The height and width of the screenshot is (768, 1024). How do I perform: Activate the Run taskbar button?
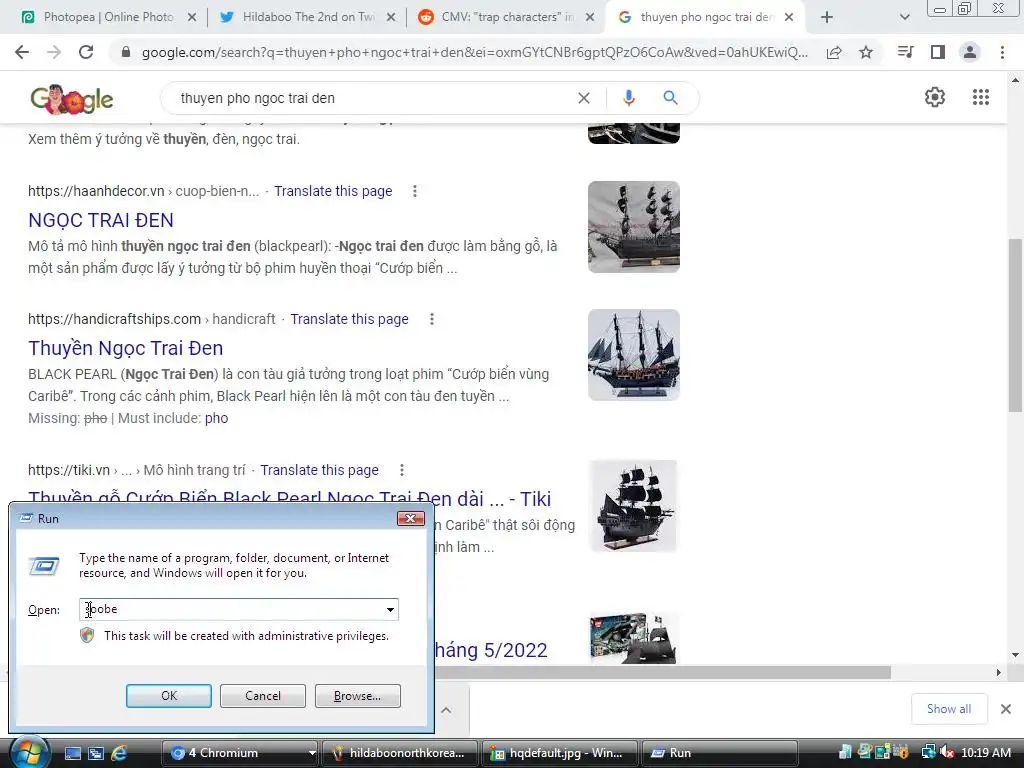point(719,753)
